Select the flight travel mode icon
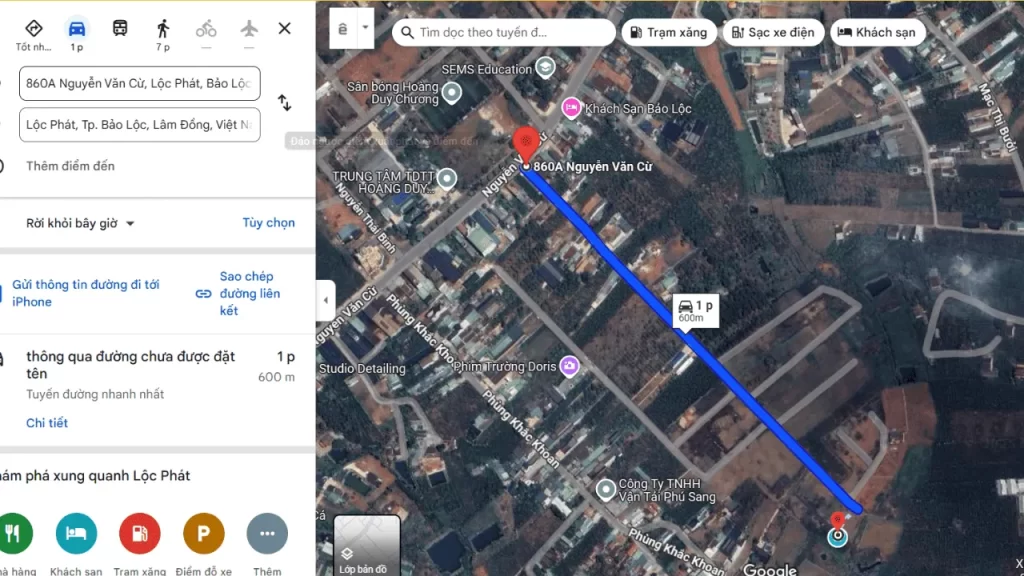This screenshot has height=576, width=1024. coord(249,29)
